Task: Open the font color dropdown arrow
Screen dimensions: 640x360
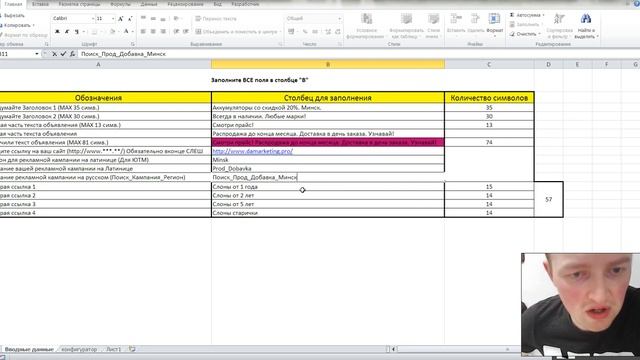Action: tap(132, 31)
